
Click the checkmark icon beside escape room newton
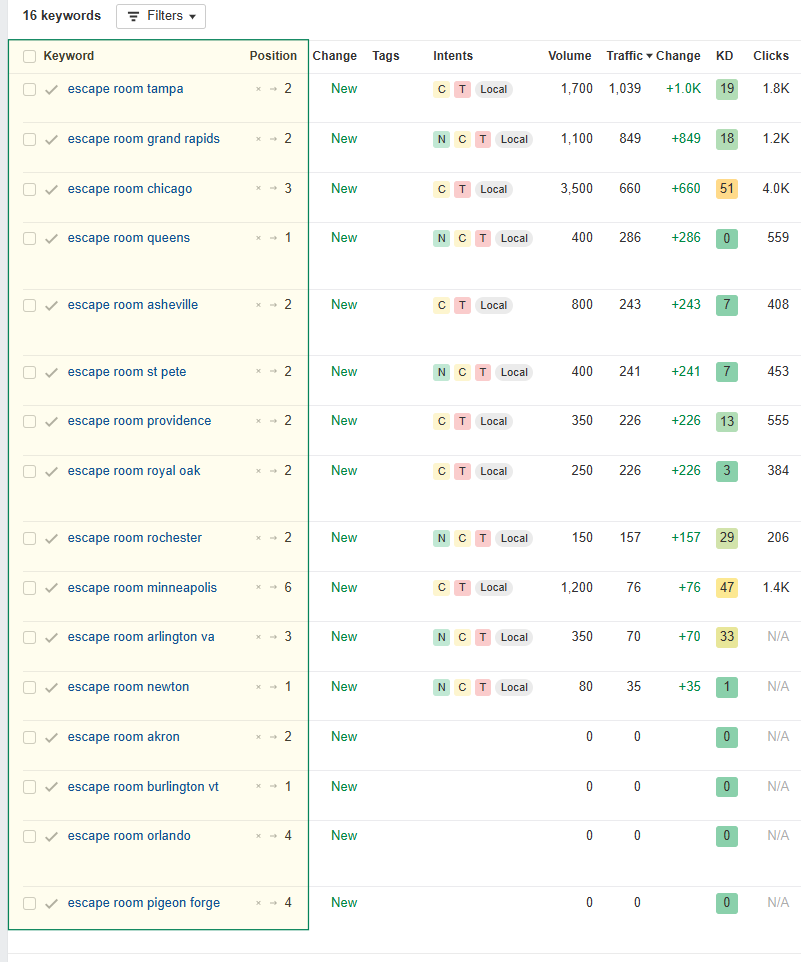pos(52,688)
